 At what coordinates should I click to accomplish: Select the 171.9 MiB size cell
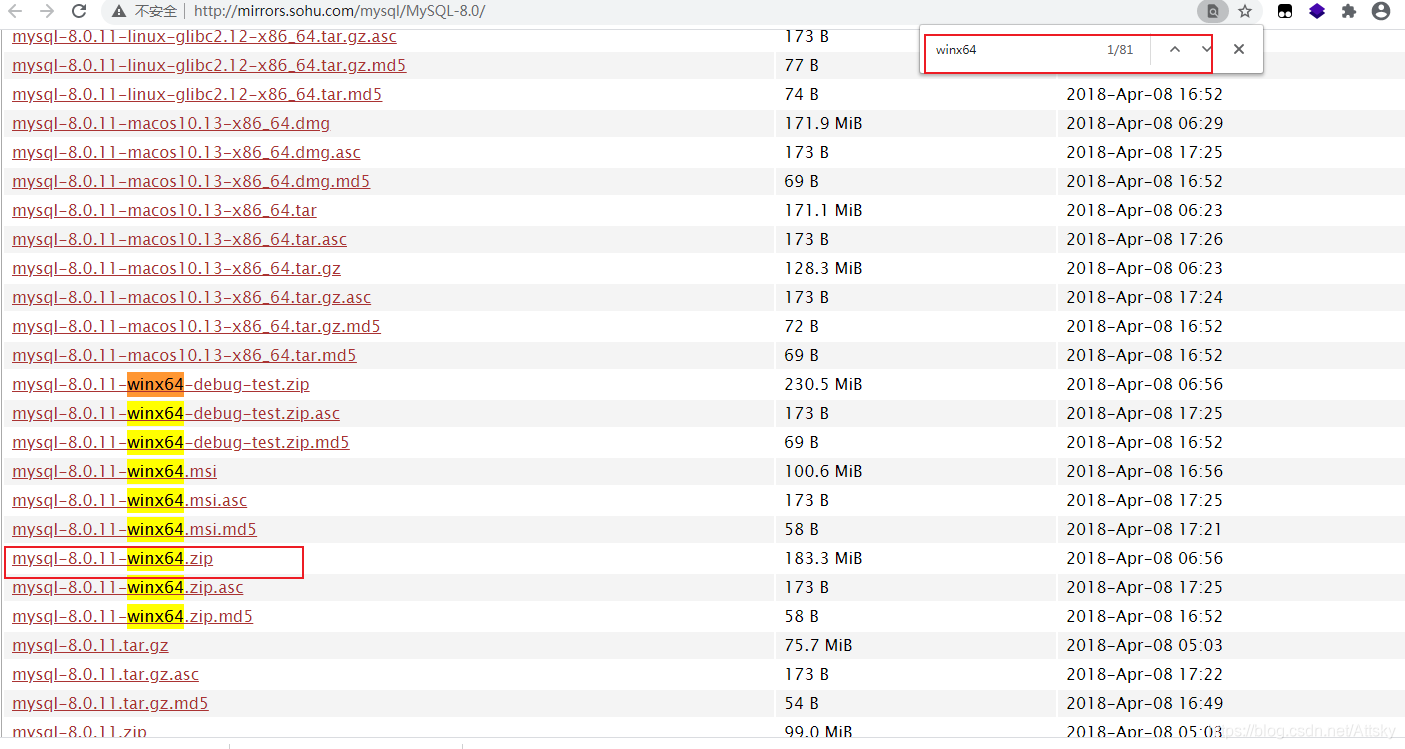824,123
